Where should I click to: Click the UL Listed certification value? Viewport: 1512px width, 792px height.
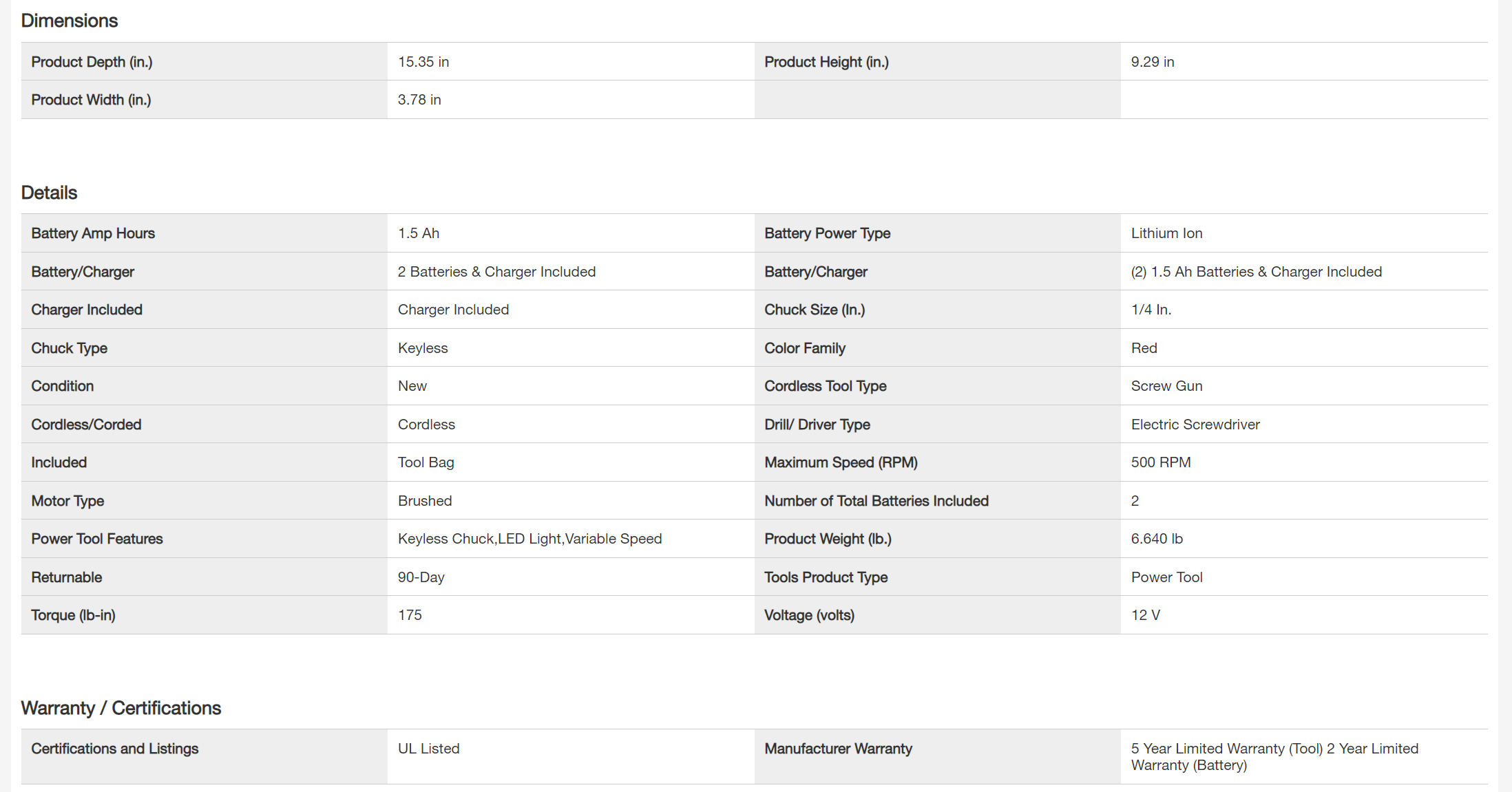click(428, 749)
